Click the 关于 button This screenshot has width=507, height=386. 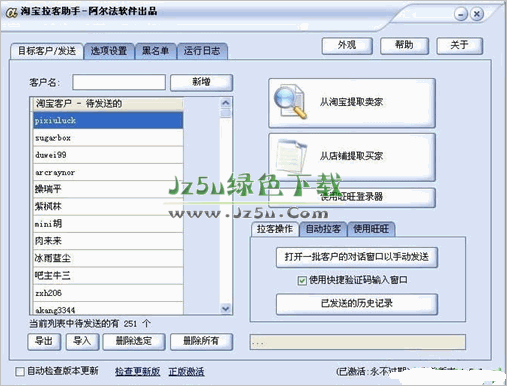point(460,45)
